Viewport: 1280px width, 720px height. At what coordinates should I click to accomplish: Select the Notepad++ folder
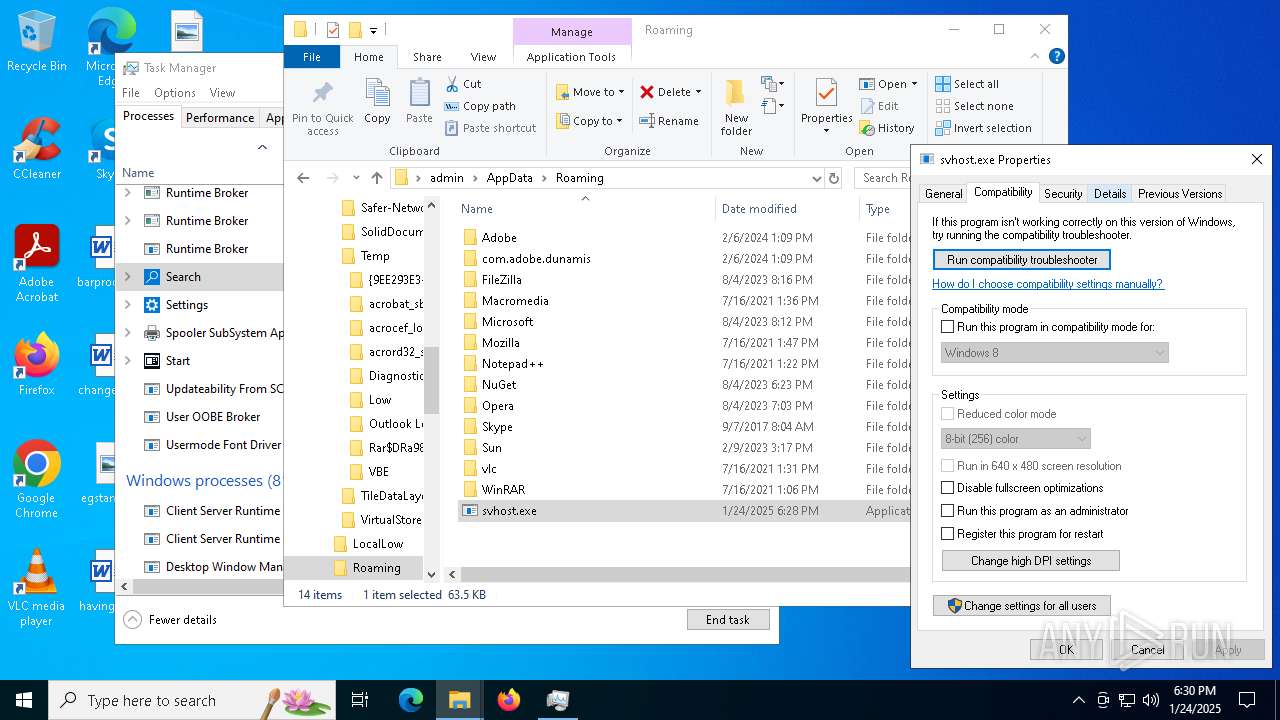pos(512,364)
